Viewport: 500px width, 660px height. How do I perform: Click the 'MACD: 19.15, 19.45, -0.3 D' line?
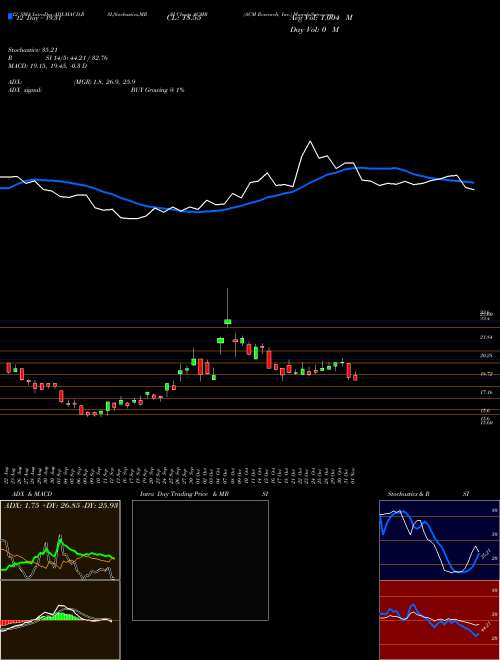coord(48,66)
